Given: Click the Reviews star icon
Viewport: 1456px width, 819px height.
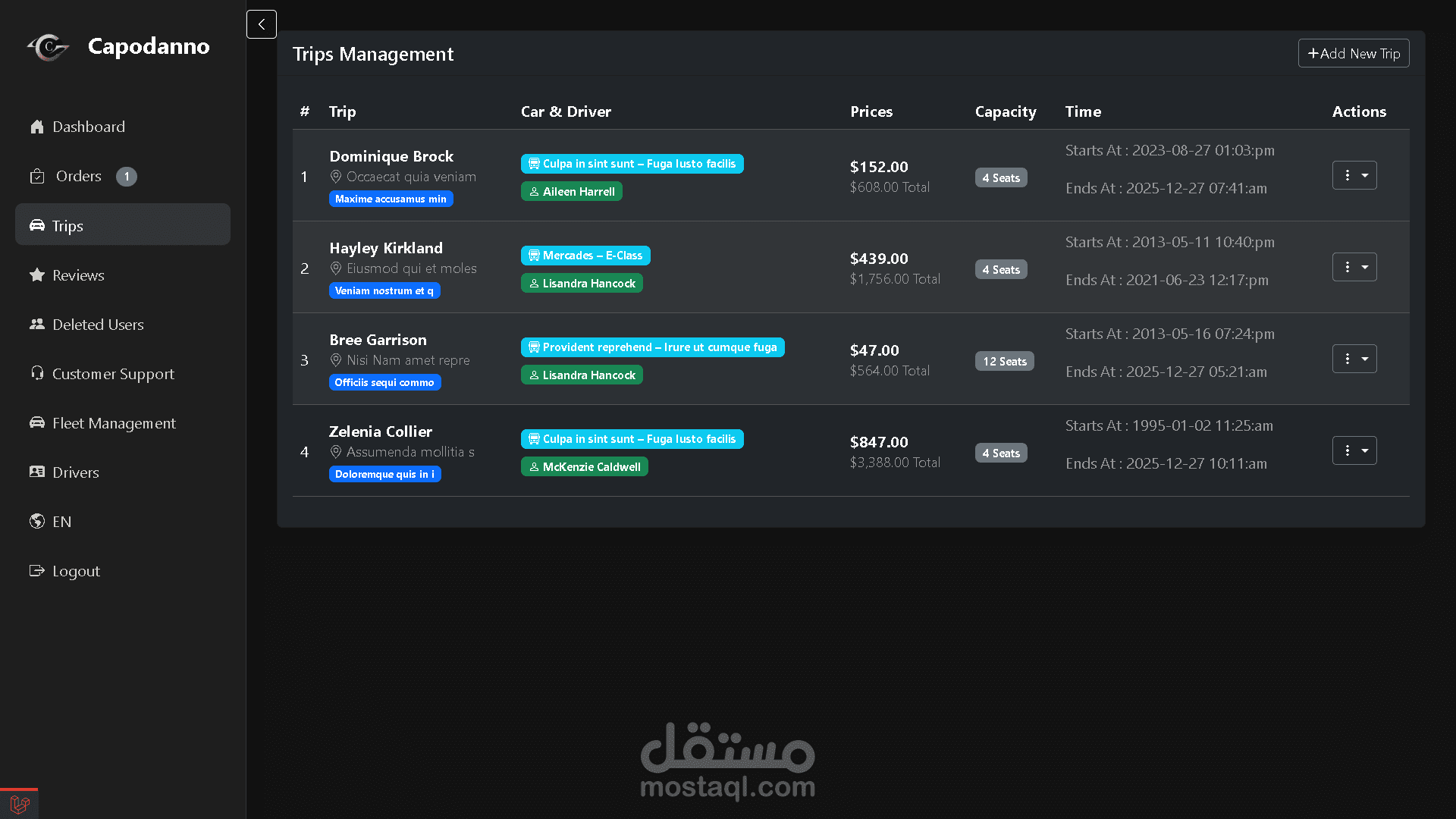Looking at the screenshot, I should [x=36, y=275].
